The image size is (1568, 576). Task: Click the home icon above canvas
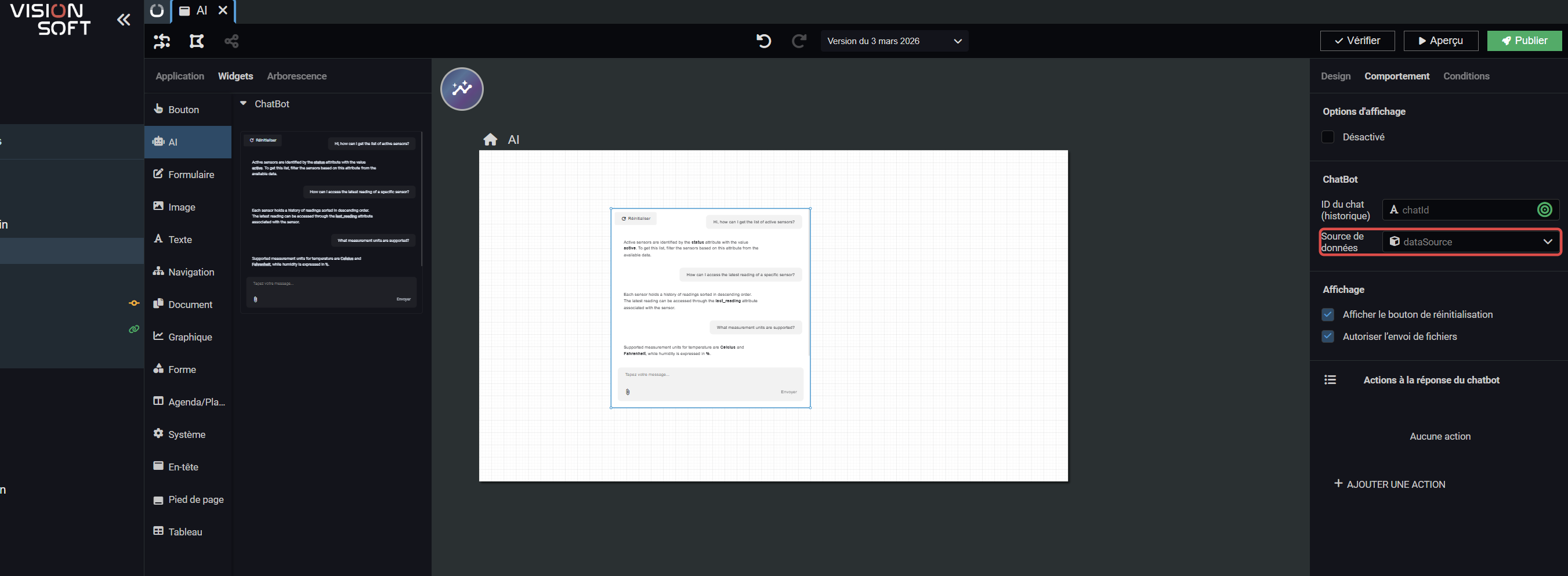(x=490, y=139)
